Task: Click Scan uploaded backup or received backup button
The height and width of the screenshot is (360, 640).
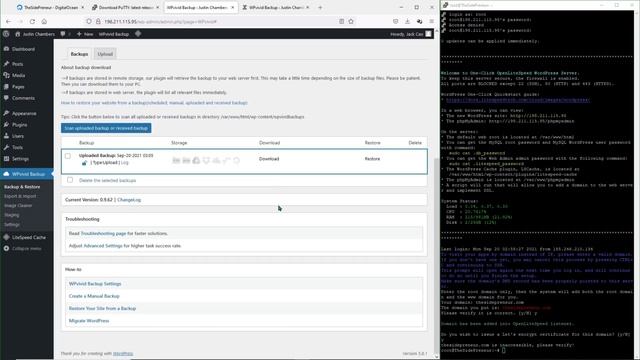Action: (106, 128)
